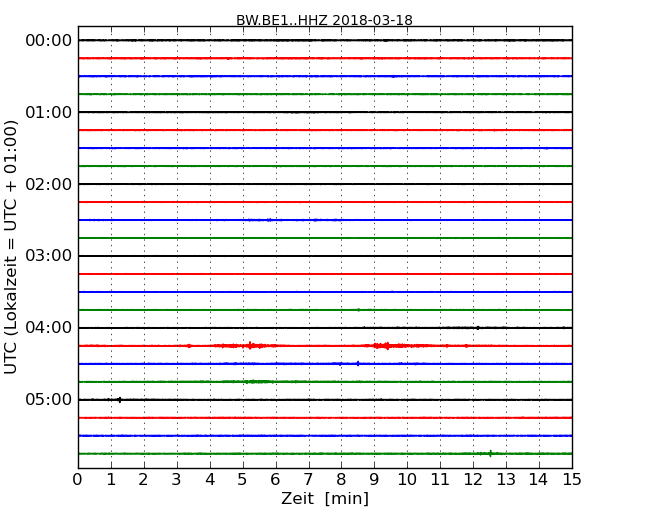650x520 pixels.
Task: Click the 'Zeit [min]' x-axis label
Action: (x=325, y=498)
